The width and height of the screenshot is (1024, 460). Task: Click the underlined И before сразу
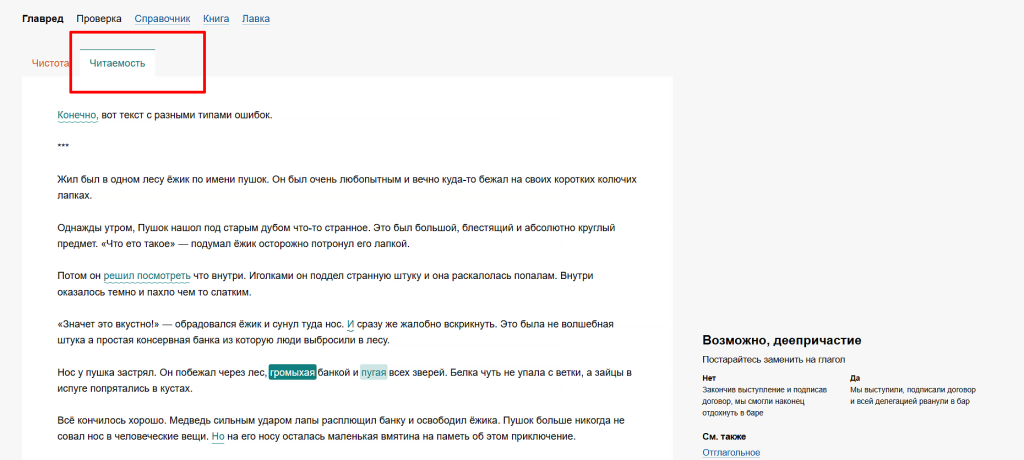350,324
